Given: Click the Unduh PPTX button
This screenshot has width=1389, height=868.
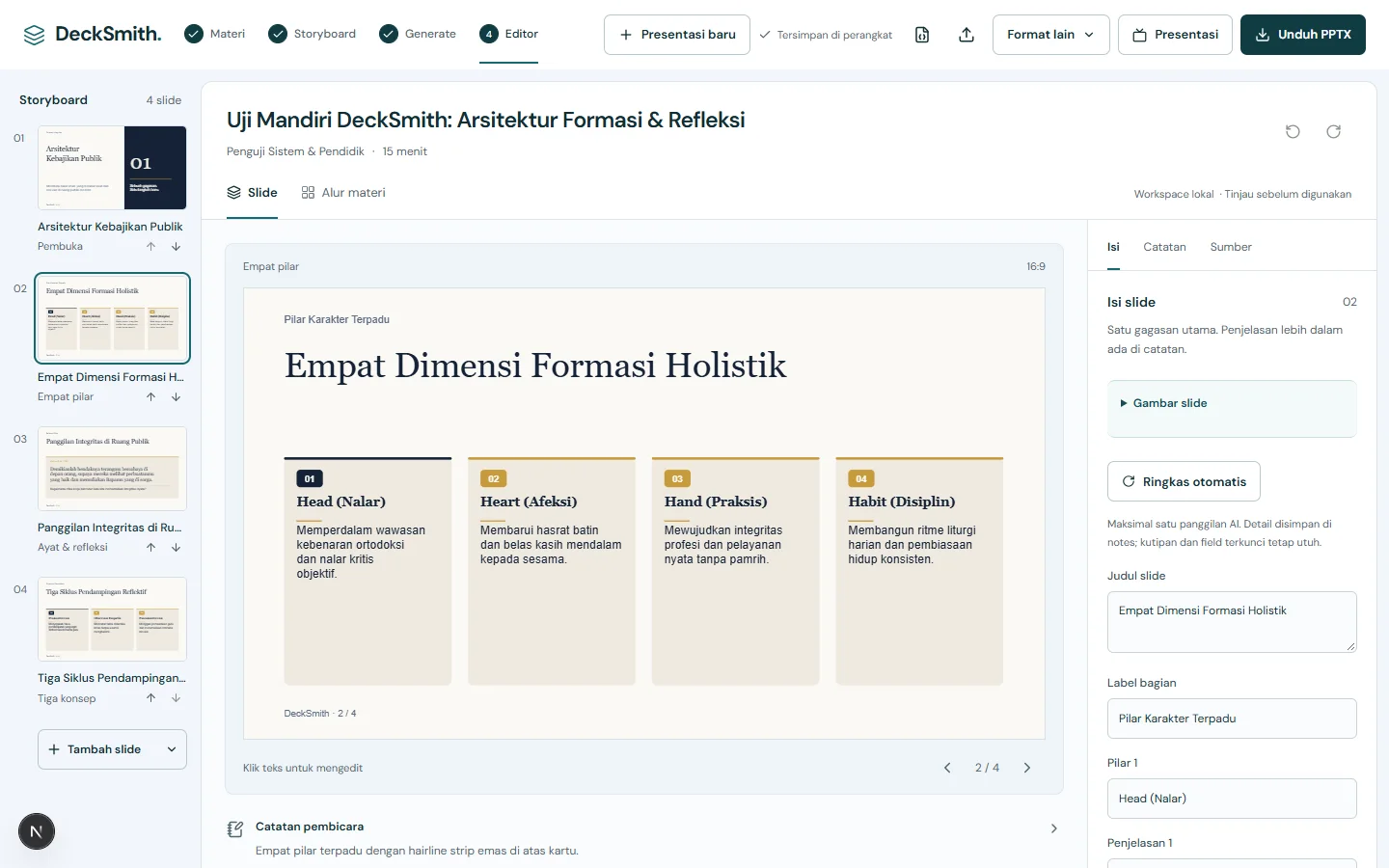Looking at the screenshot, I should pos(1303,35).
